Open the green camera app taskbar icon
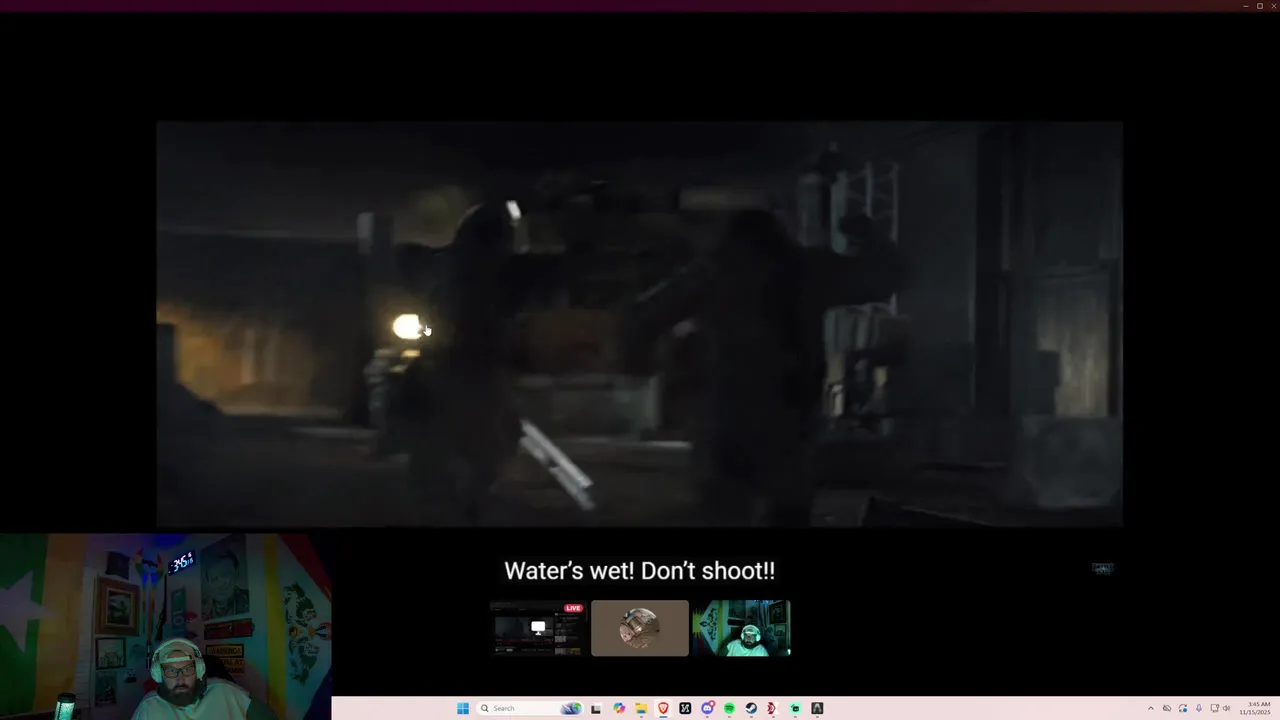The height and width of the screenshot is (720, 1280). (795, 708)
